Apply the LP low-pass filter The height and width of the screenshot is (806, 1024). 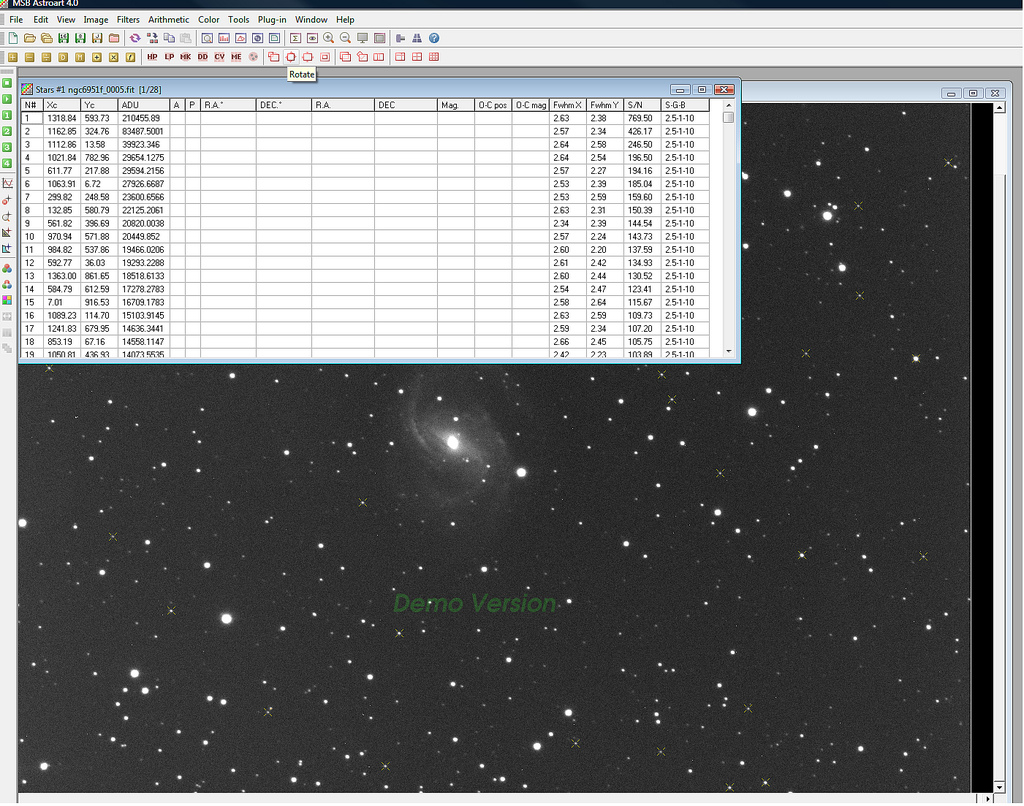point(169,57)
